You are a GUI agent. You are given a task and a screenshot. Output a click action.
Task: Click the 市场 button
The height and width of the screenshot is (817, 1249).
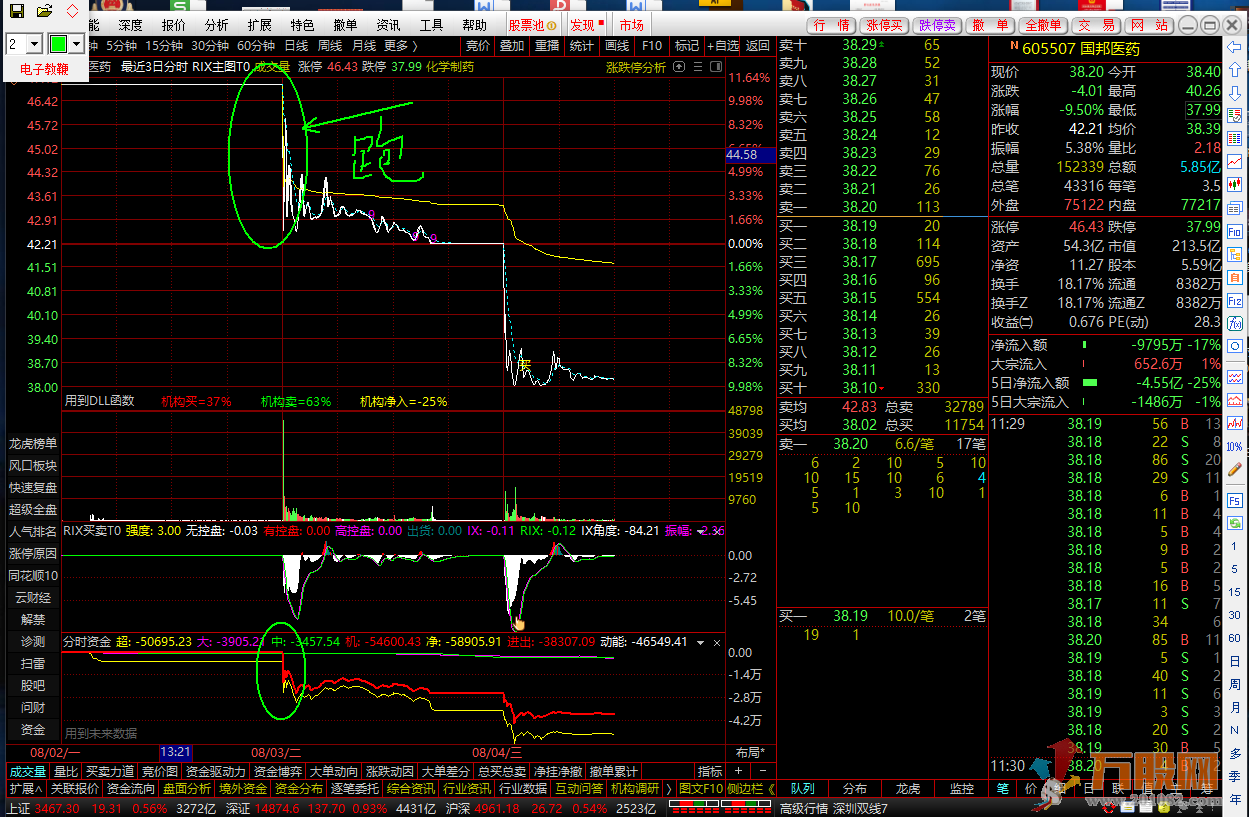pyautogui.click(x=631, y=25)
